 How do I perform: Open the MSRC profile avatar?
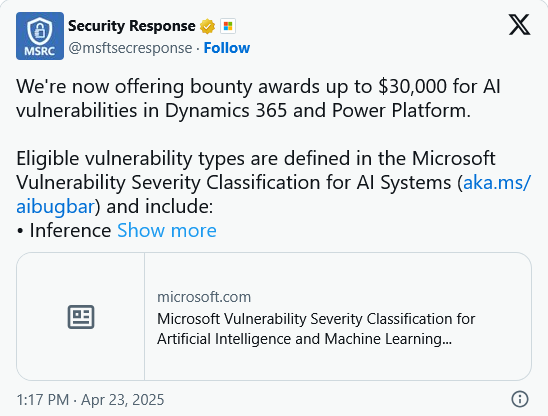[40, 36]
